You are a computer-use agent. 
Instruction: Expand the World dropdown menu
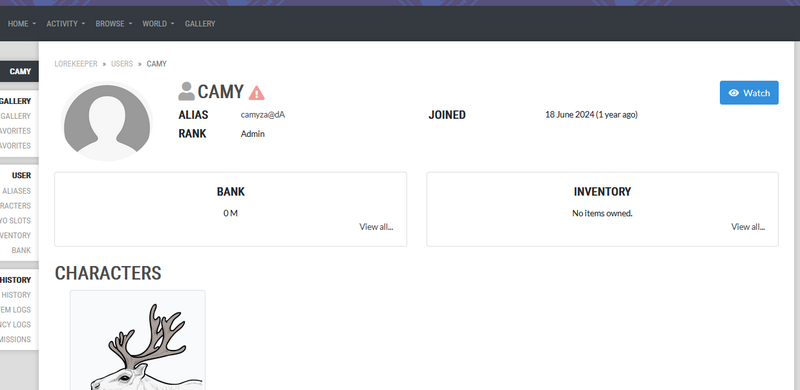pyautogui.click(x=158, y=23)
